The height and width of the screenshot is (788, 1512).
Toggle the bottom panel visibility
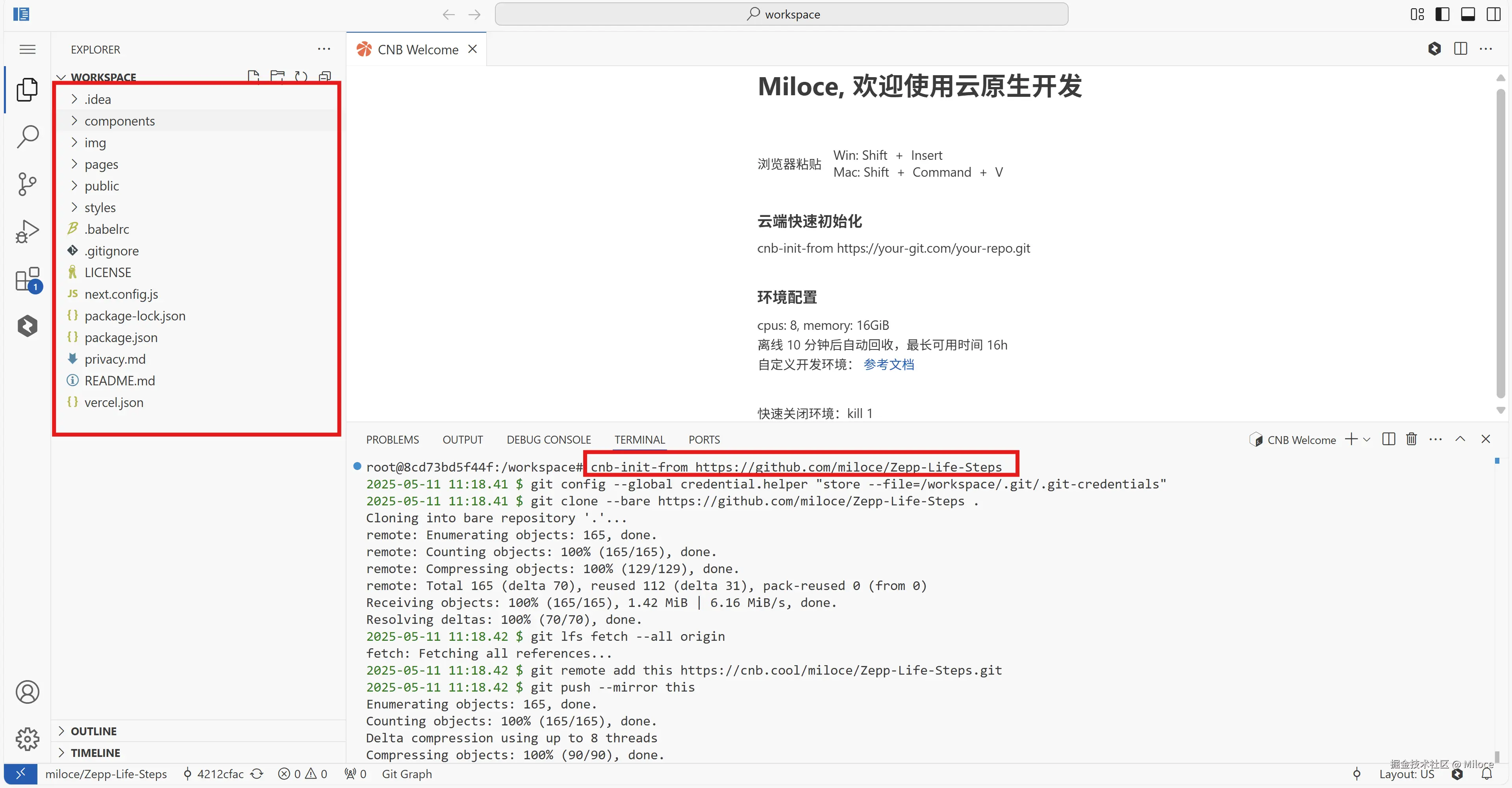(x=1468, y=14)
